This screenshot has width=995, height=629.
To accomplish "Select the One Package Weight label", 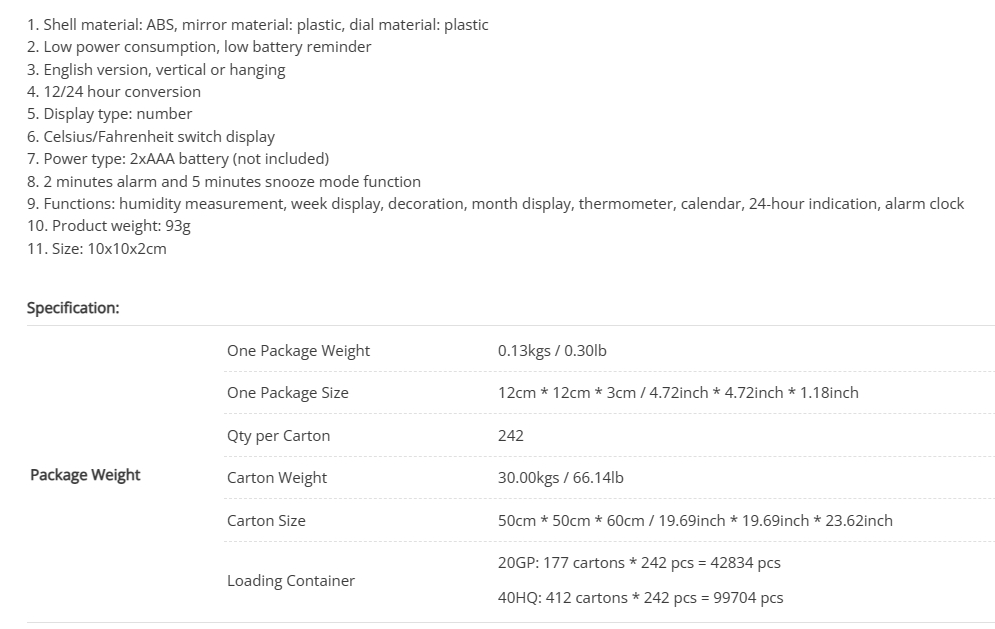I will (298, 351).
